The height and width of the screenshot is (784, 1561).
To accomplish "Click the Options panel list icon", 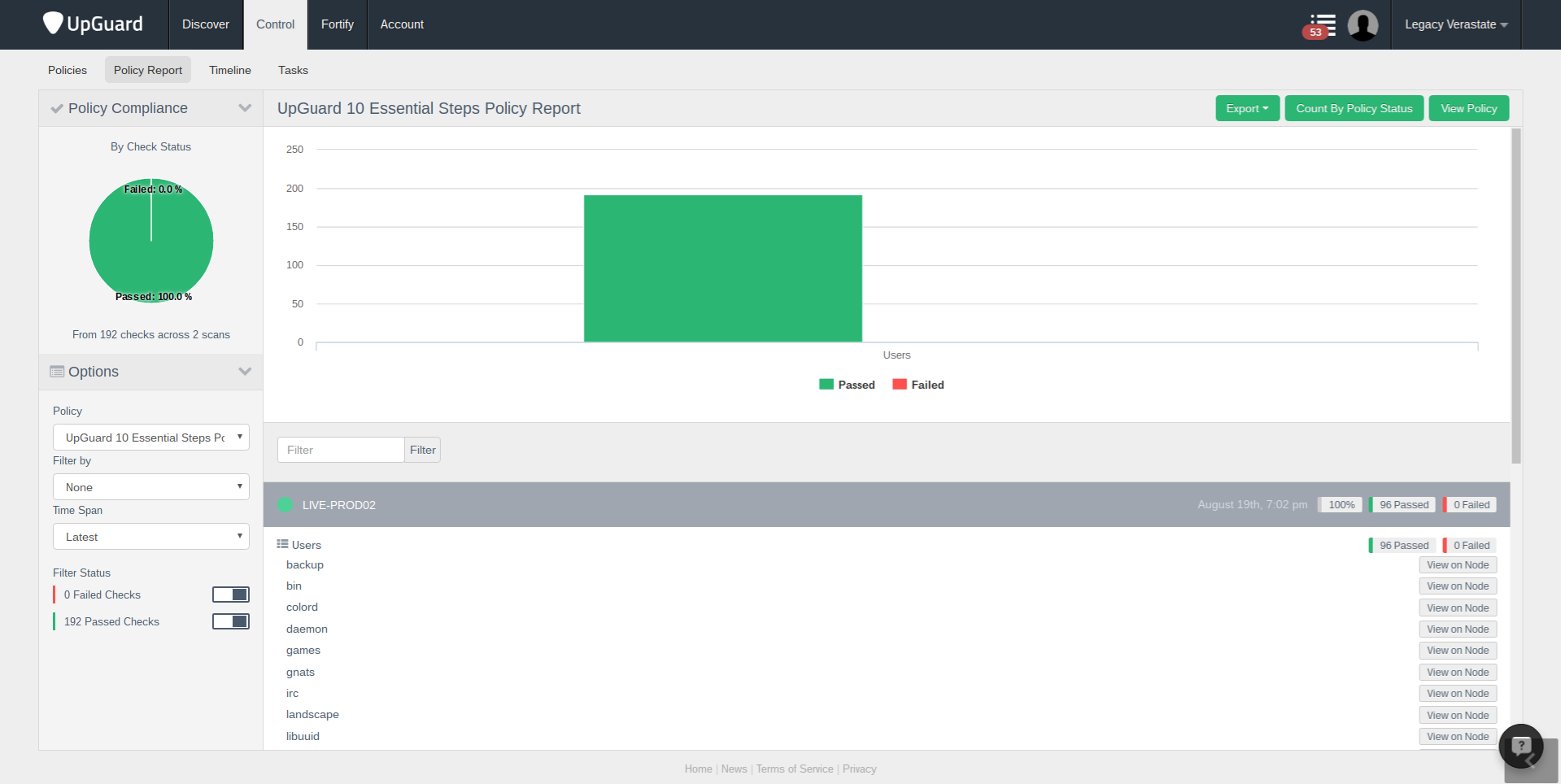I will pyautogui.click(x=57, y=372).
